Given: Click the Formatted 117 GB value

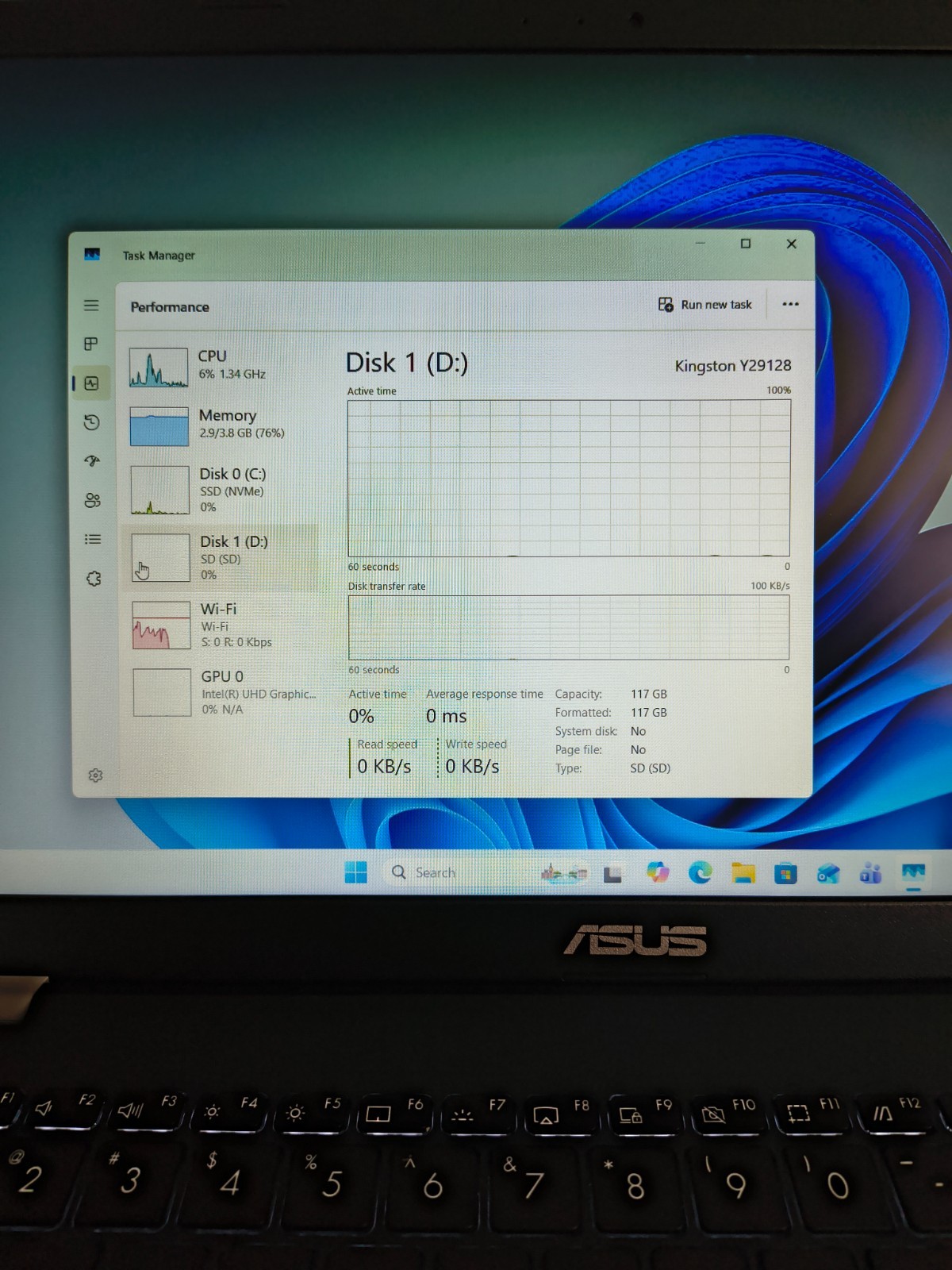Looking at the screenshot, I should 649,713.
